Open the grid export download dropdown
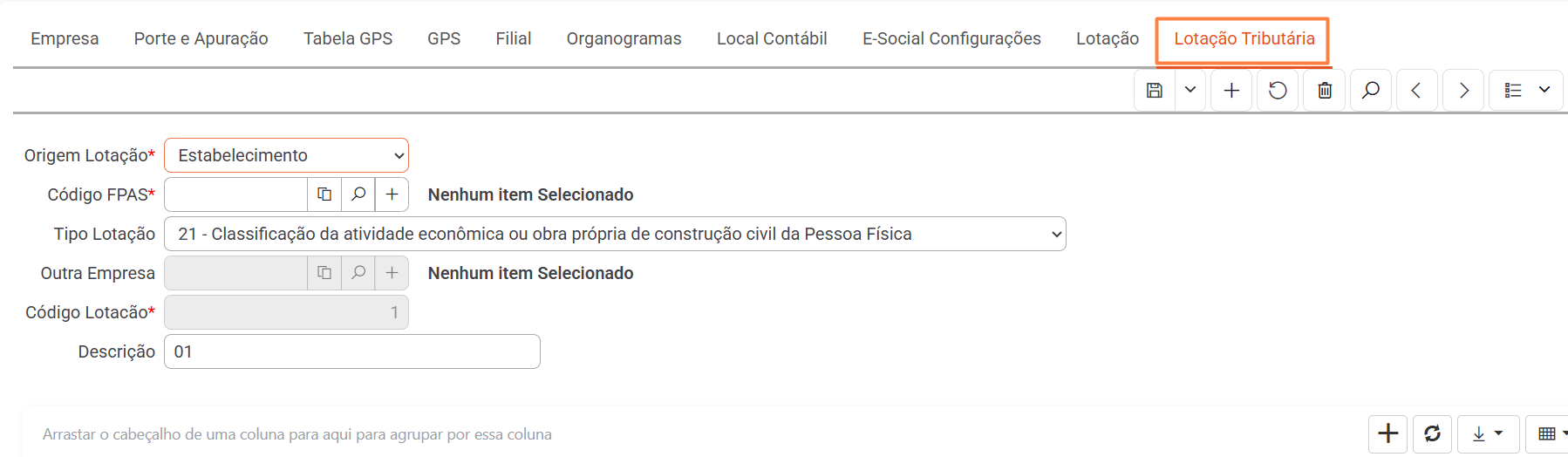This screenshot has height=457, width=1568. click(x=1488, y=433)
